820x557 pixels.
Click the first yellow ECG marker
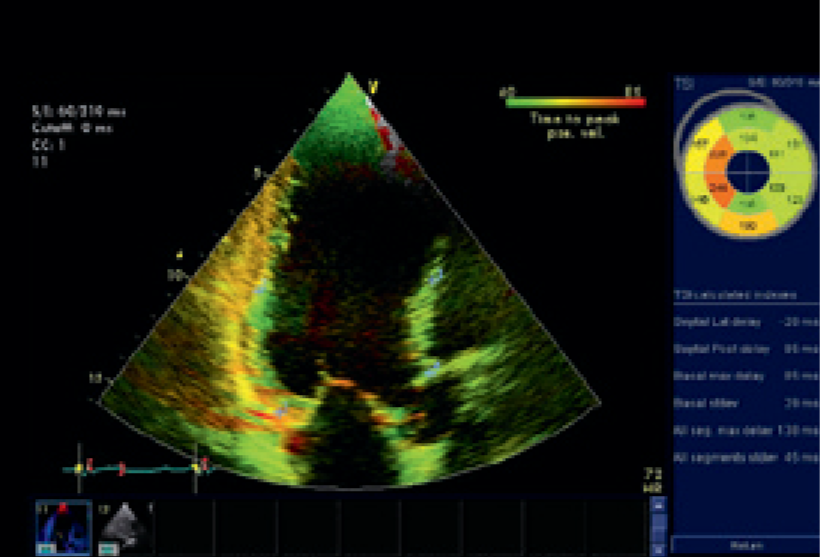coord(79,466)
